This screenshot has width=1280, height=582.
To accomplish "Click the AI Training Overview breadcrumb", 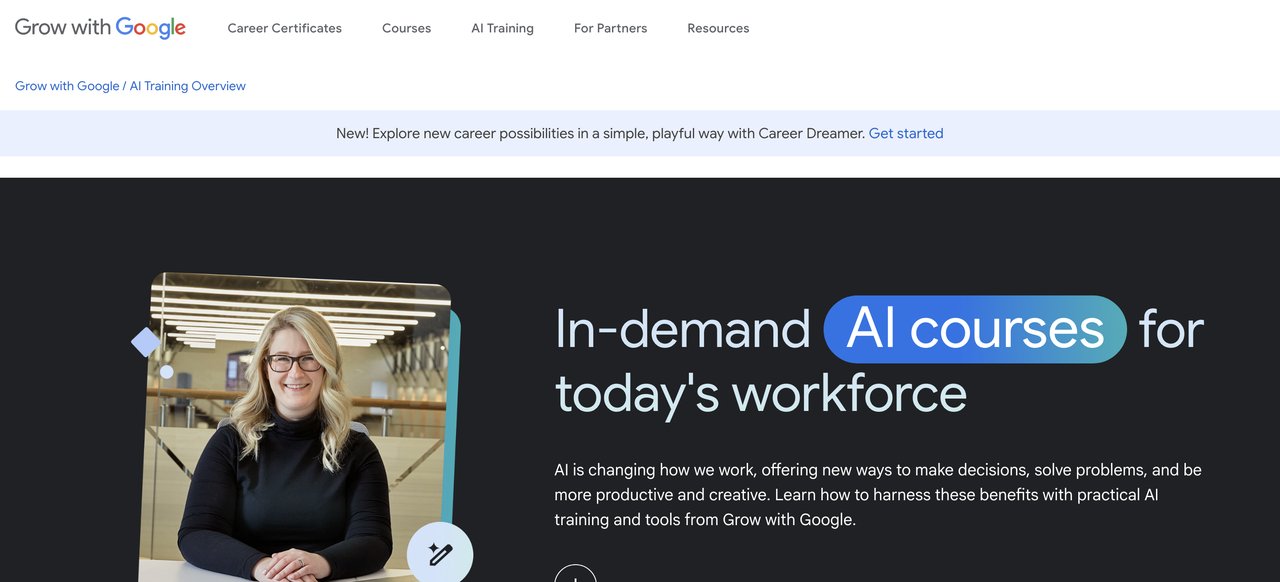I will coord(188,86).
